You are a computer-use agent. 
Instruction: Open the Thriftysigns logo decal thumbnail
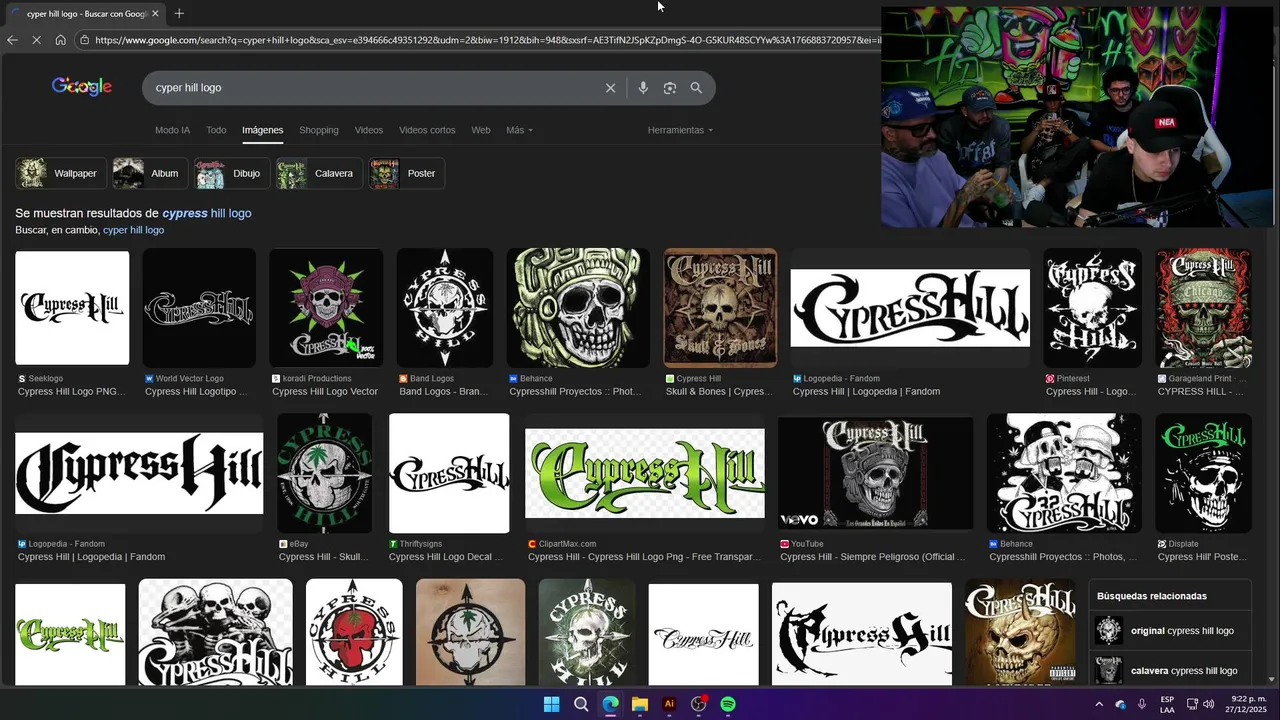(x=449, y=473)
